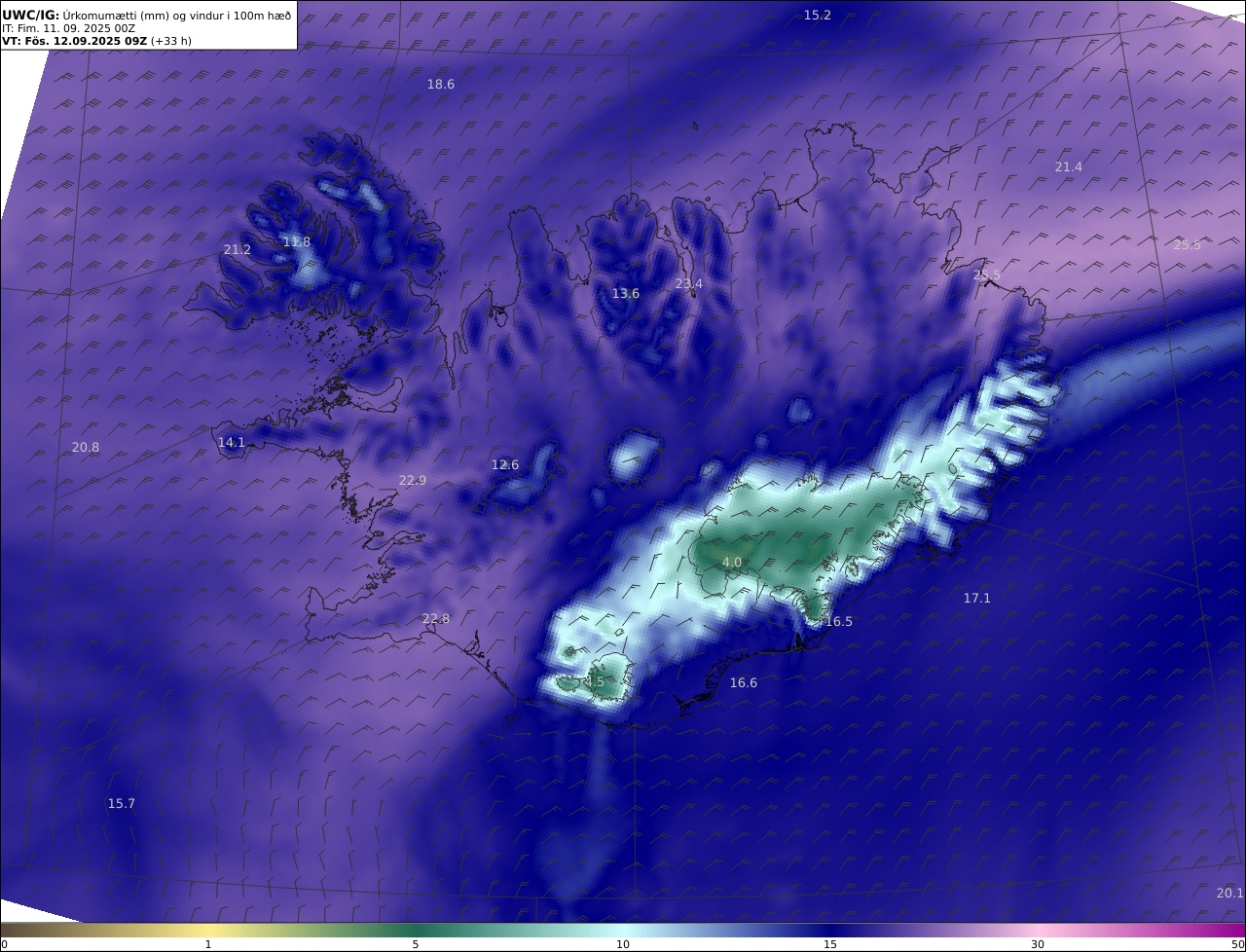Click the map value 22.9
1246x952 pixels.
tap(413, 481)
